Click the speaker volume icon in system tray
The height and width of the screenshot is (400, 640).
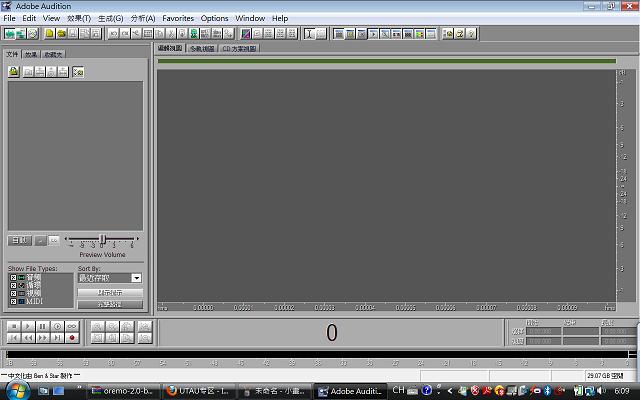pos(601,391)
